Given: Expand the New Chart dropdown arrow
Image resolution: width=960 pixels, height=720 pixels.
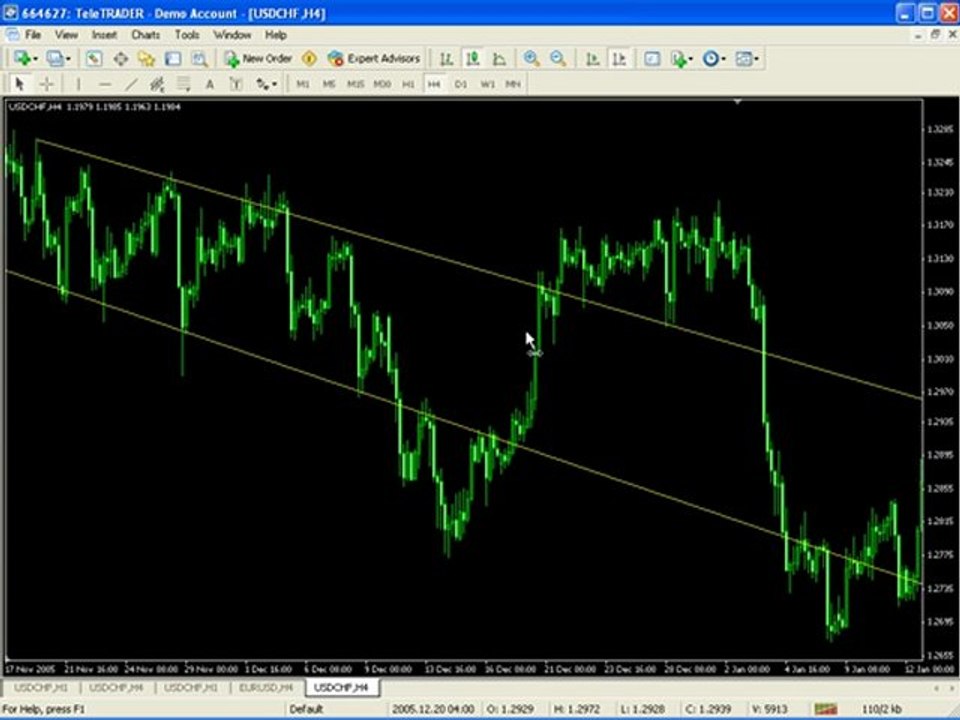Looking at the screenshot, I should pyautogui.click(x=35, y=59).
